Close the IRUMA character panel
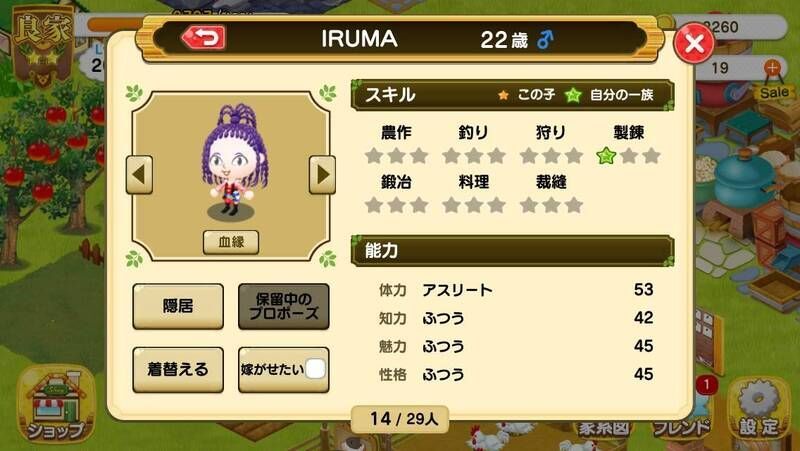Viewport: 800px width, 451px height. click(694, 43)
